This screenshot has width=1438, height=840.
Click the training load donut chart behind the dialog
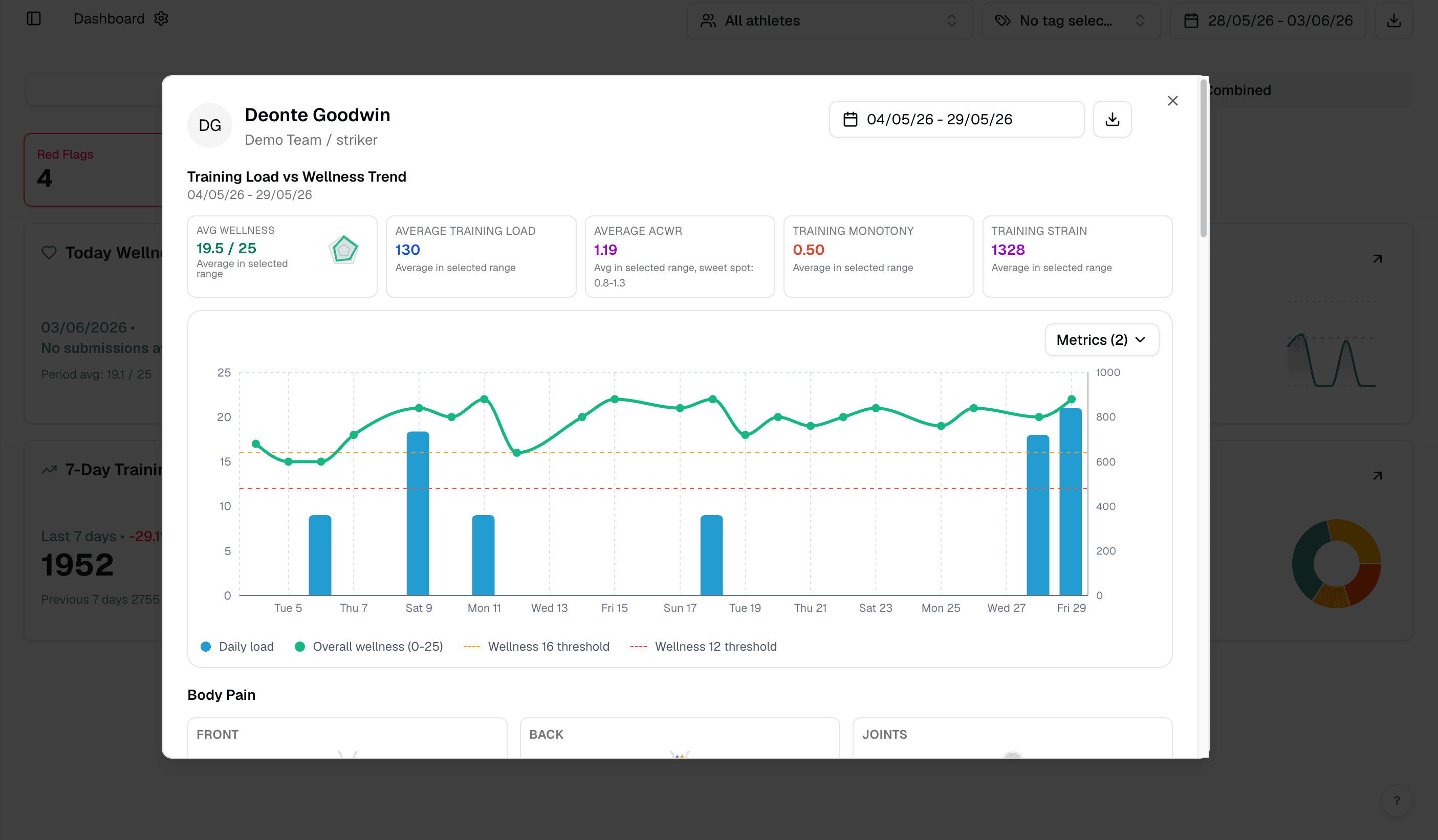click(1337, 563)
